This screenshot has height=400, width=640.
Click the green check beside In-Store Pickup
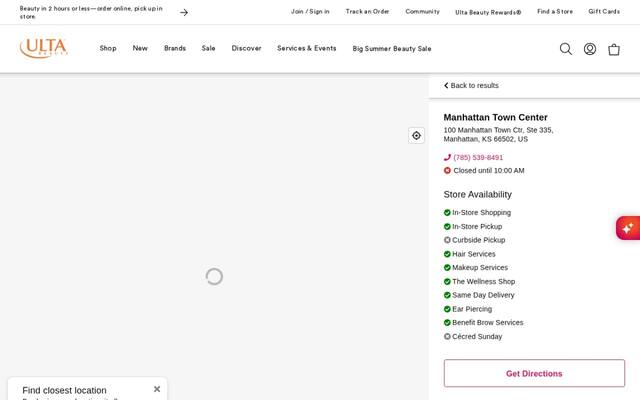(x=447, y=227)
